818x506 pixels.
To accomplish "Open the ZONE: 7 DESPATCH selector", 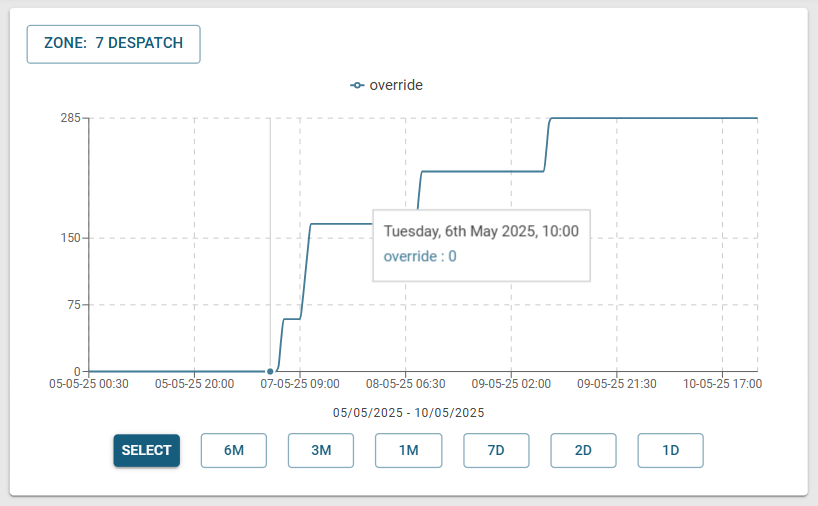I will click(113, 44).
